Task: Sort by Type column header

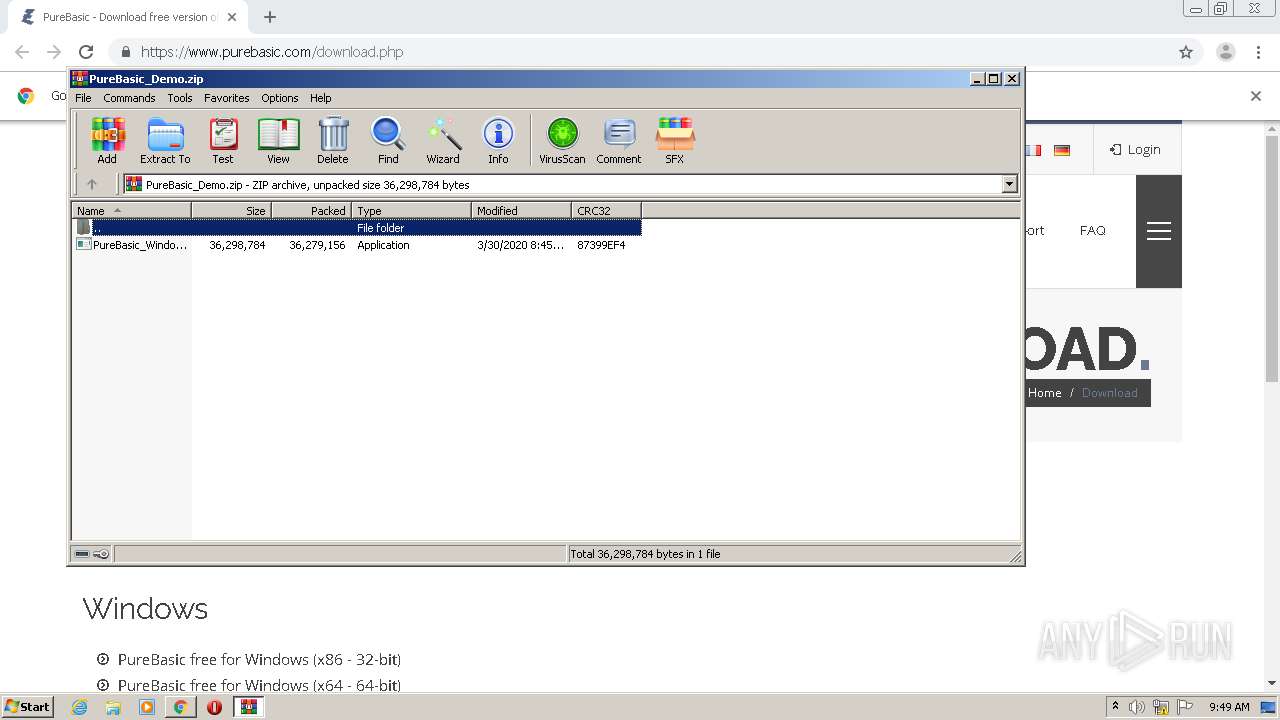Action: pyautogui.click(x=411, y=210)
